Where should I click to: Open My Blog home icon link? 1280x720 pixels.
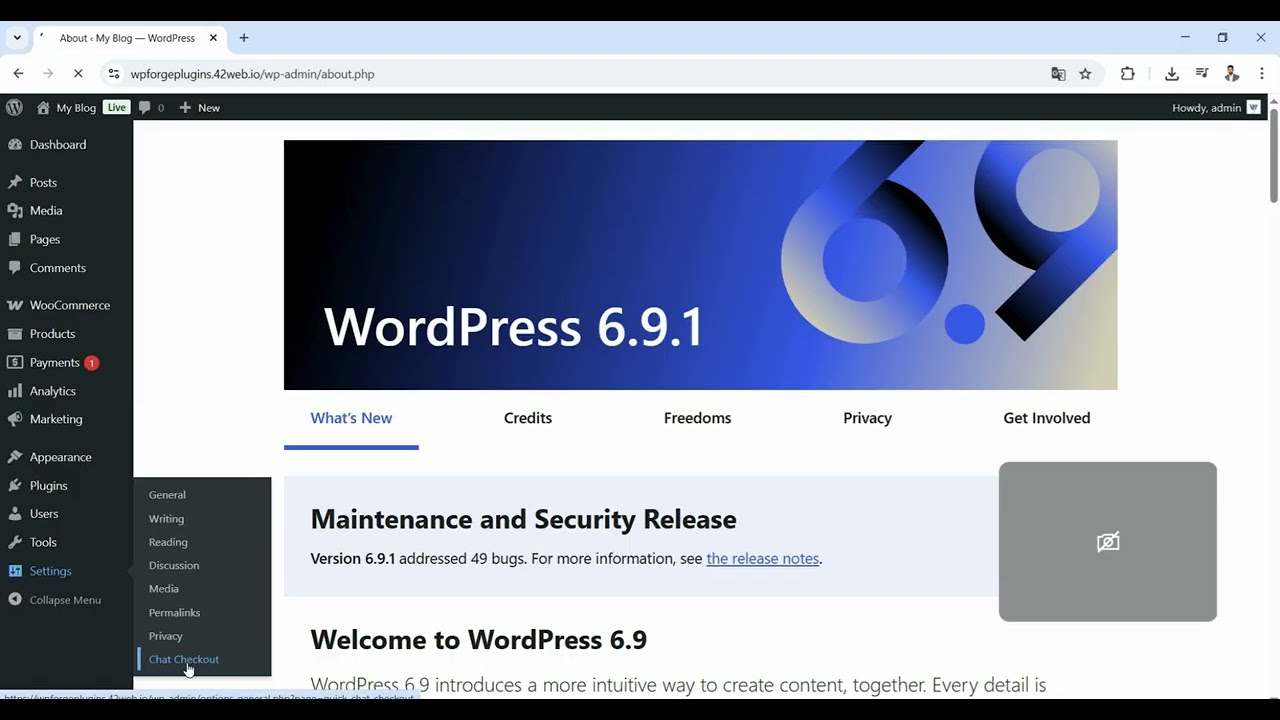point(66,107)
